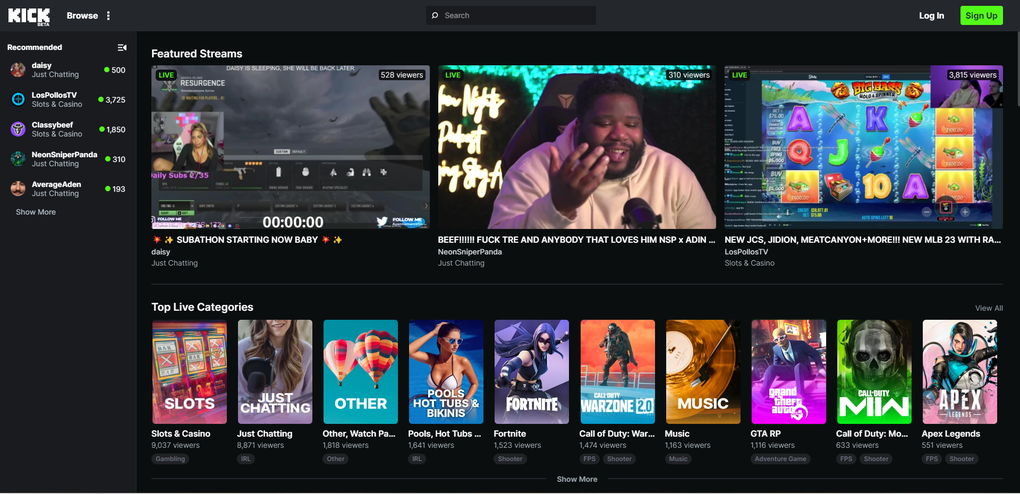The width and height of the screenshot is (1020, 494).
Task: Open the Music category cover
Action: 703,372
